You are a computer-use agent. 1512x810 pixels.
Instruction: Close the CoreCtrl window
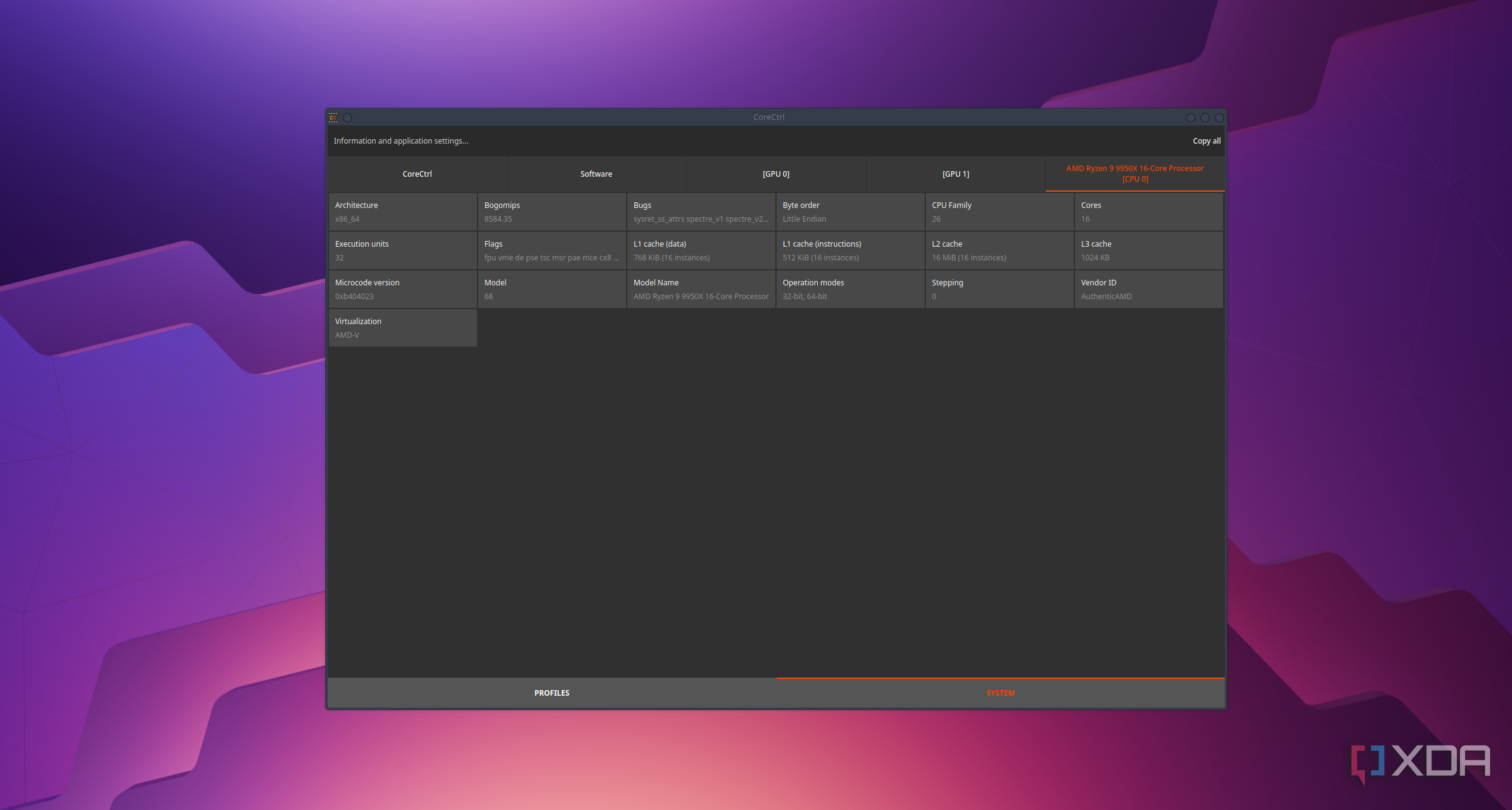1219,117
